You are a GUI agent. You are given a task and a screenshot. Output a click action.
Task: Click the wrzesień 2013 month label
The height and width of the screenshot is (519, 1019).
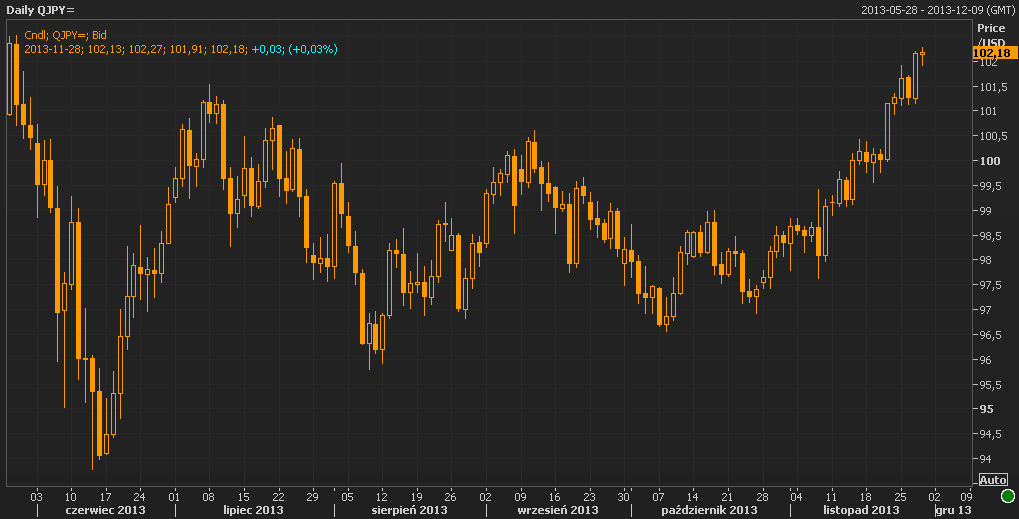(558, 510)
